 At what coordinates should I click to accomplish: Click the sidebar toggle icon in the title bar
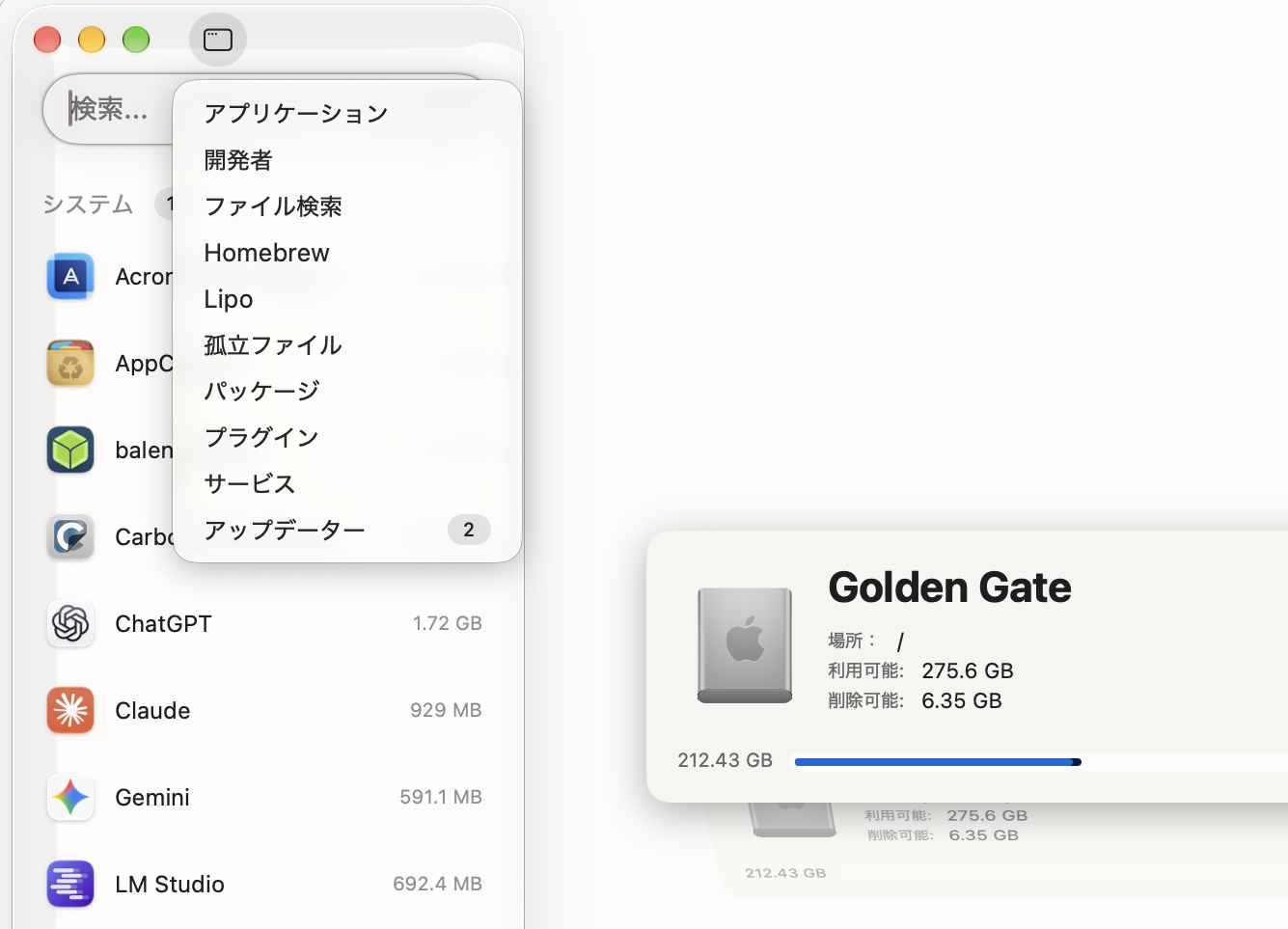(x=218, y=40)
